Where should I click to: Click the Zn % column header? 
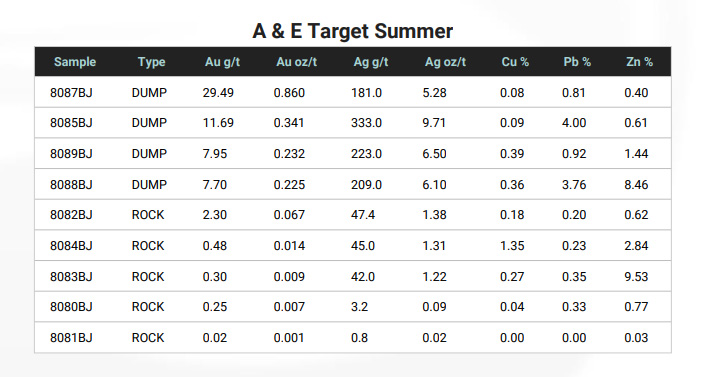(x=639, y=62)
